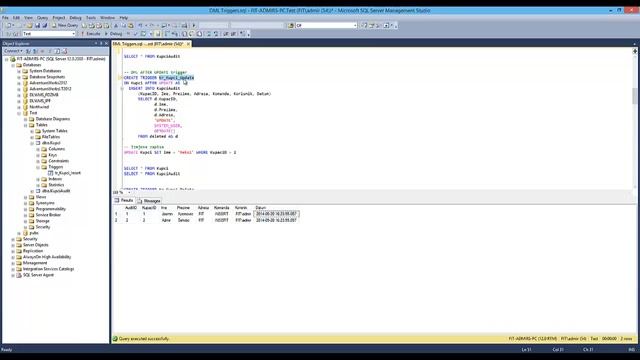Click the Undo icon
The width and height of the screenshot is (640, 360).
[140, 25]
